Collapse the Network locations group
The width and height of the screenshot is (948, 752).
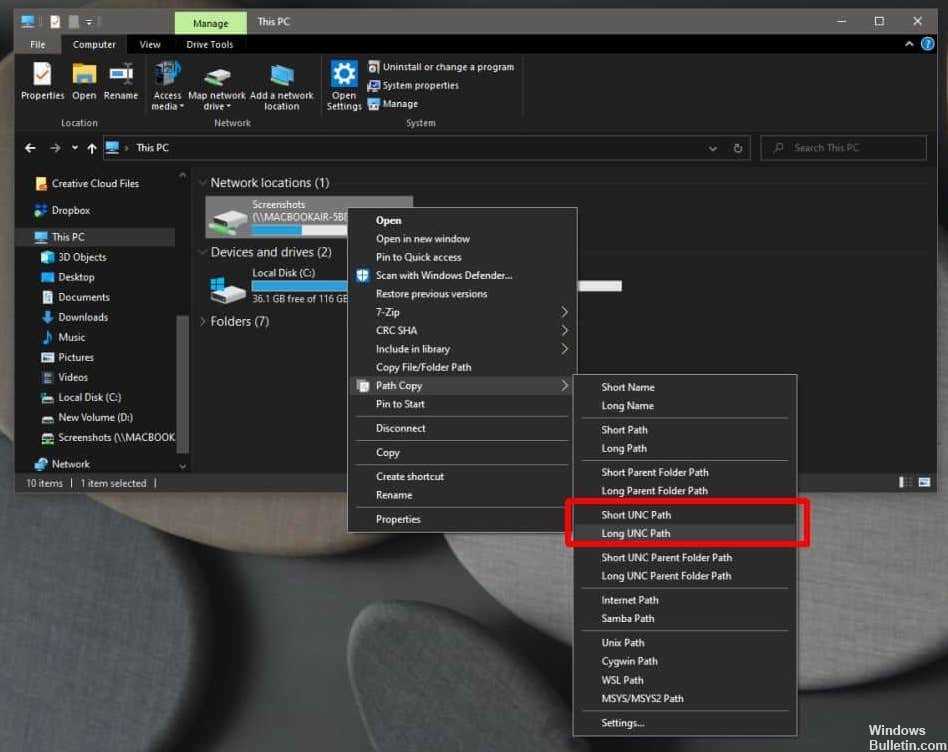click(x=203, y=183)
